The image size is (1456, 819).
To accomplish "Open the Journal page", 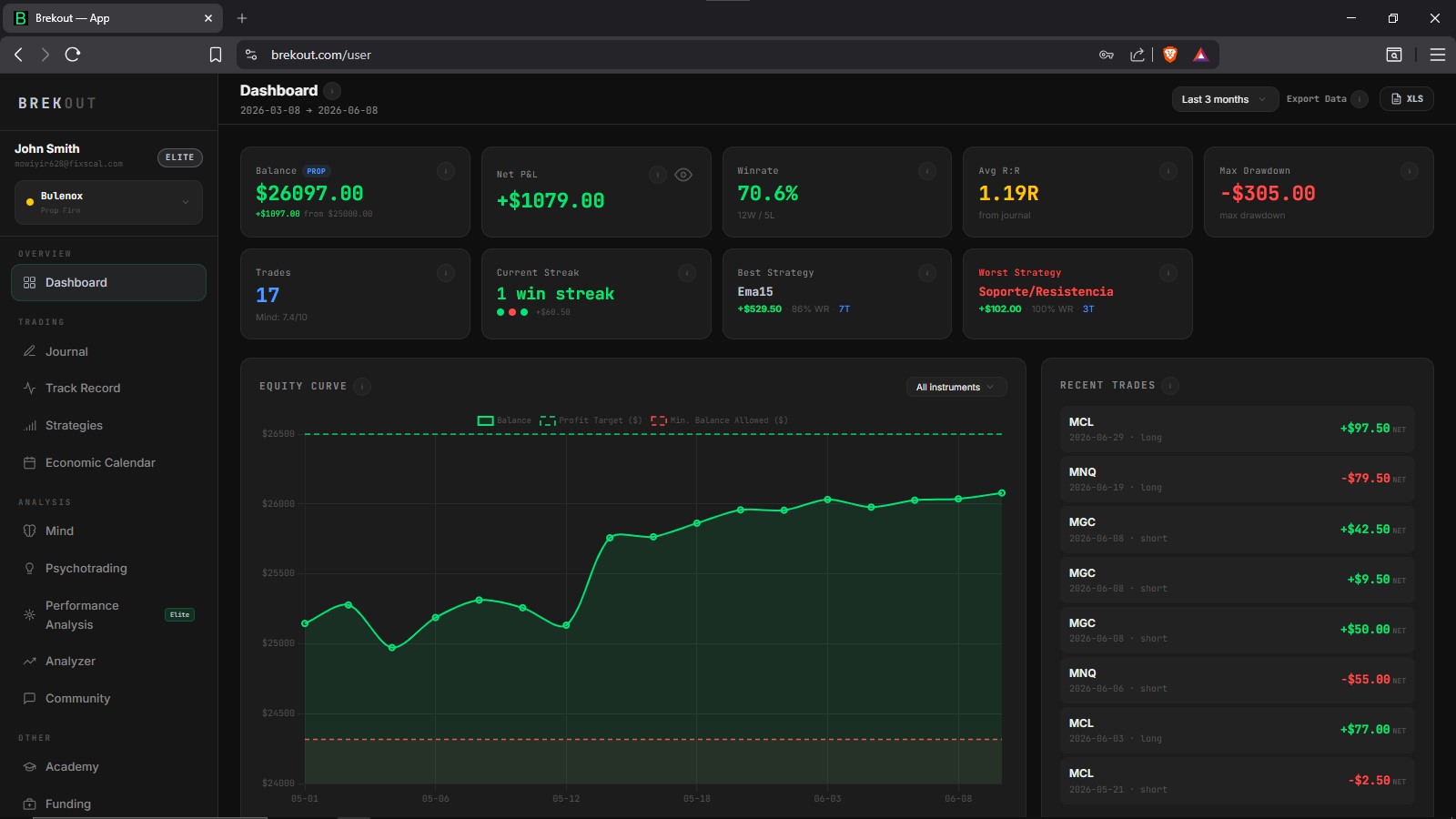I will [x=108, y=351].
